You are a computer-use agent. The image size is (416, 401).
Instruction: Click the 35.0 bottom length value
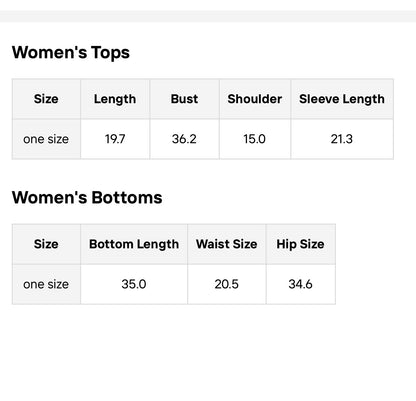pos(134,284)
